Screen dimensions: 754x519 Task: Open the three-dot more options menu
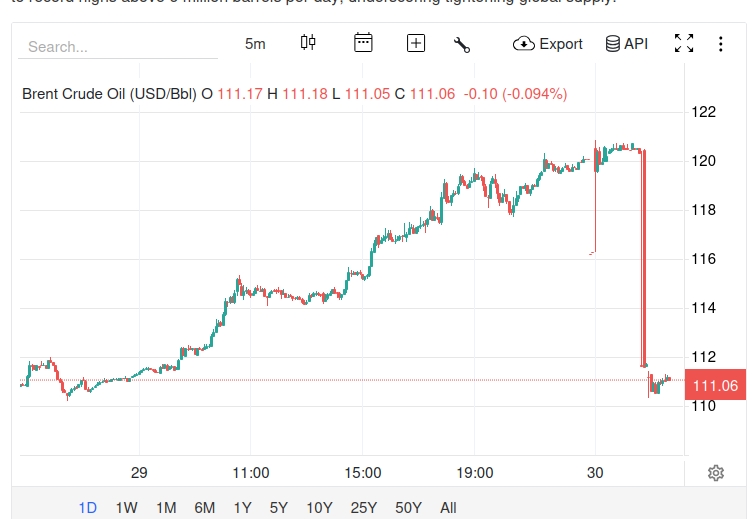click(721, 44)
